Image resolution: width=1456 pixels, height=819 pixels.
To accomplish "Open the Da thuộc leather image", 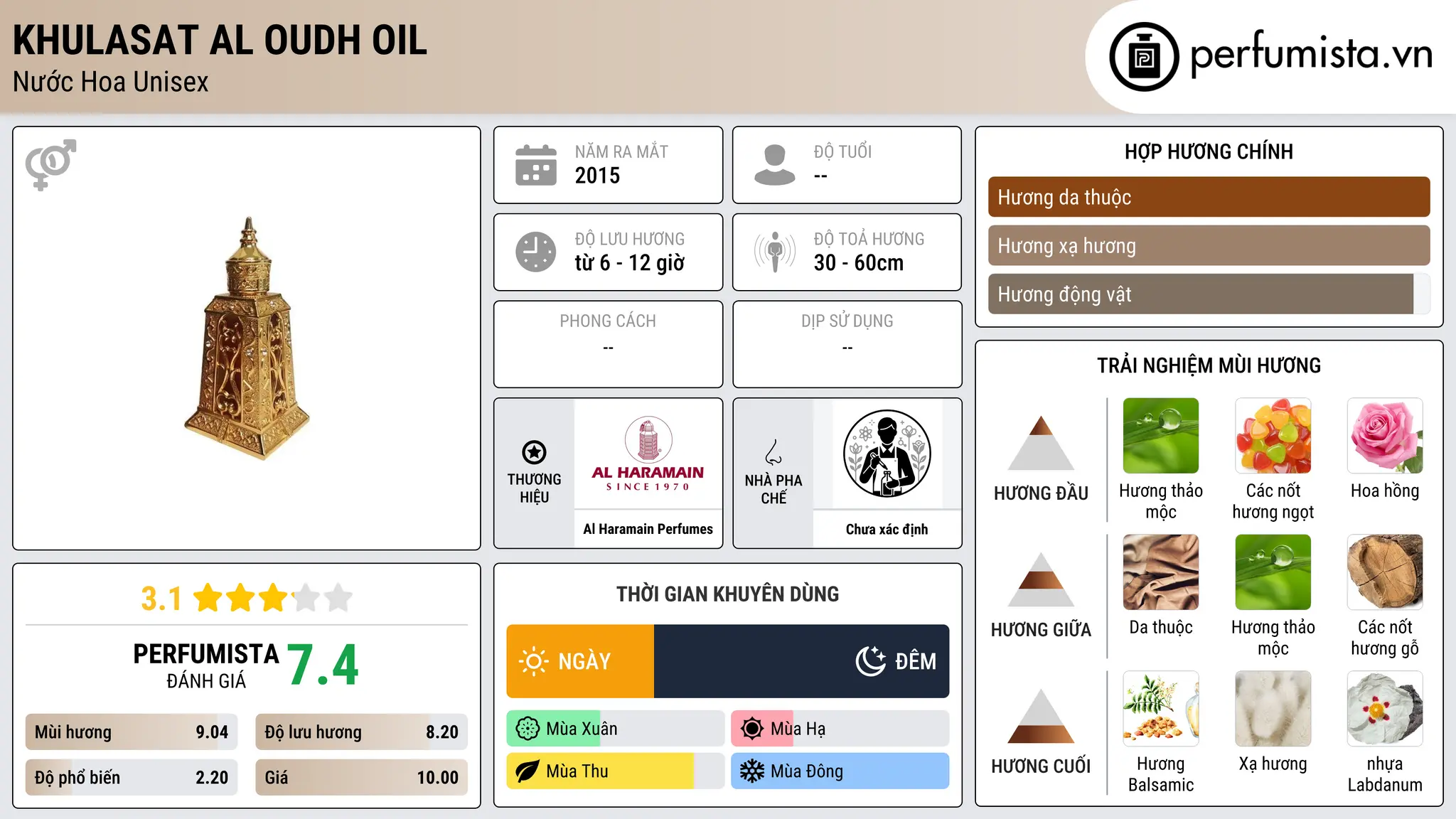I will pos(1161,572).
